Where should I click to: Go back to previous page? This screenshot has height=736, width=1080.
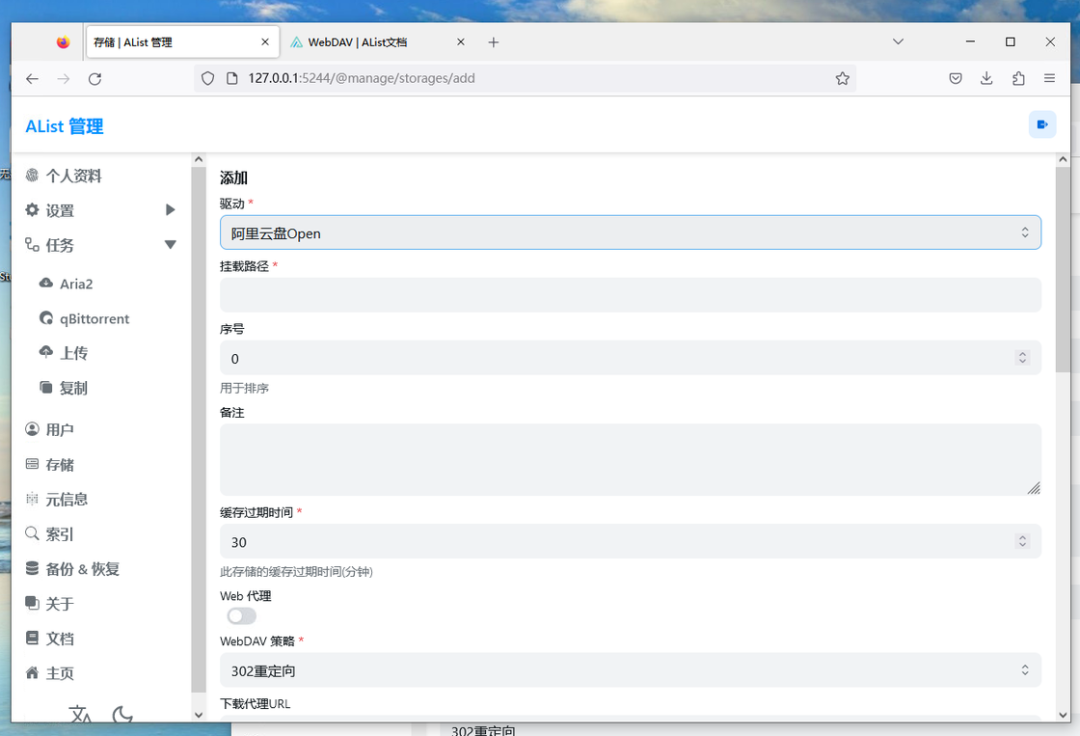pos(32,78)
